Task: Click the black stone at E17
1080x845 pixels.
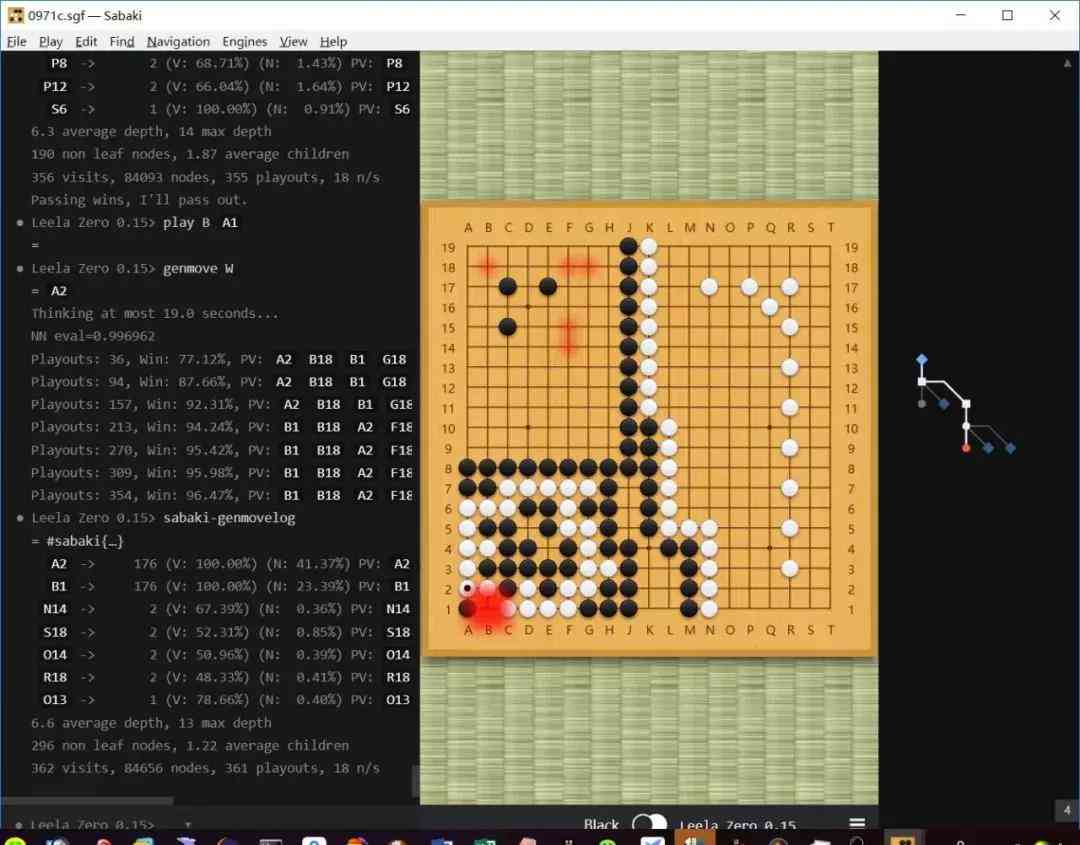Action: 548,286
